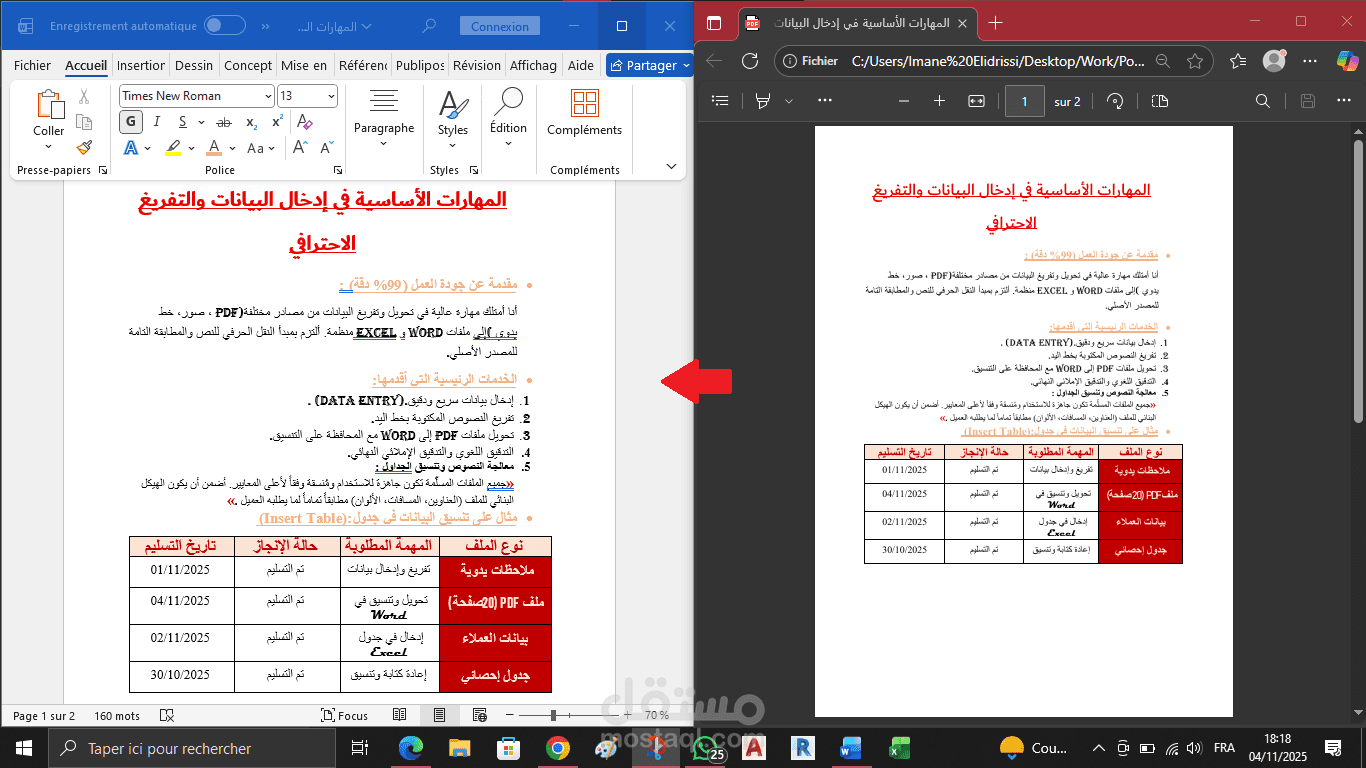Toggle the Enregistrement automatique switch in Word

(x=224, y=26)
